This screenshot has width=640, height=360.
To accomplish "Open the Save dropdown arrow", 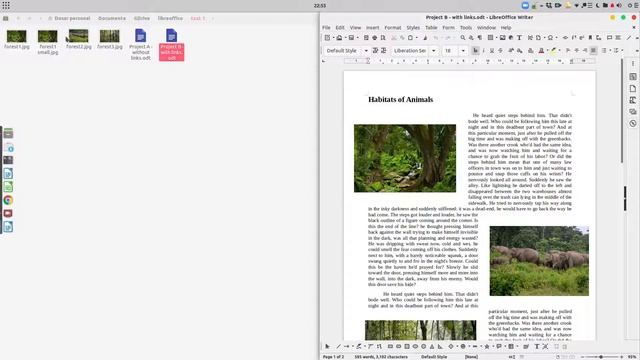I will coord(357,38).
